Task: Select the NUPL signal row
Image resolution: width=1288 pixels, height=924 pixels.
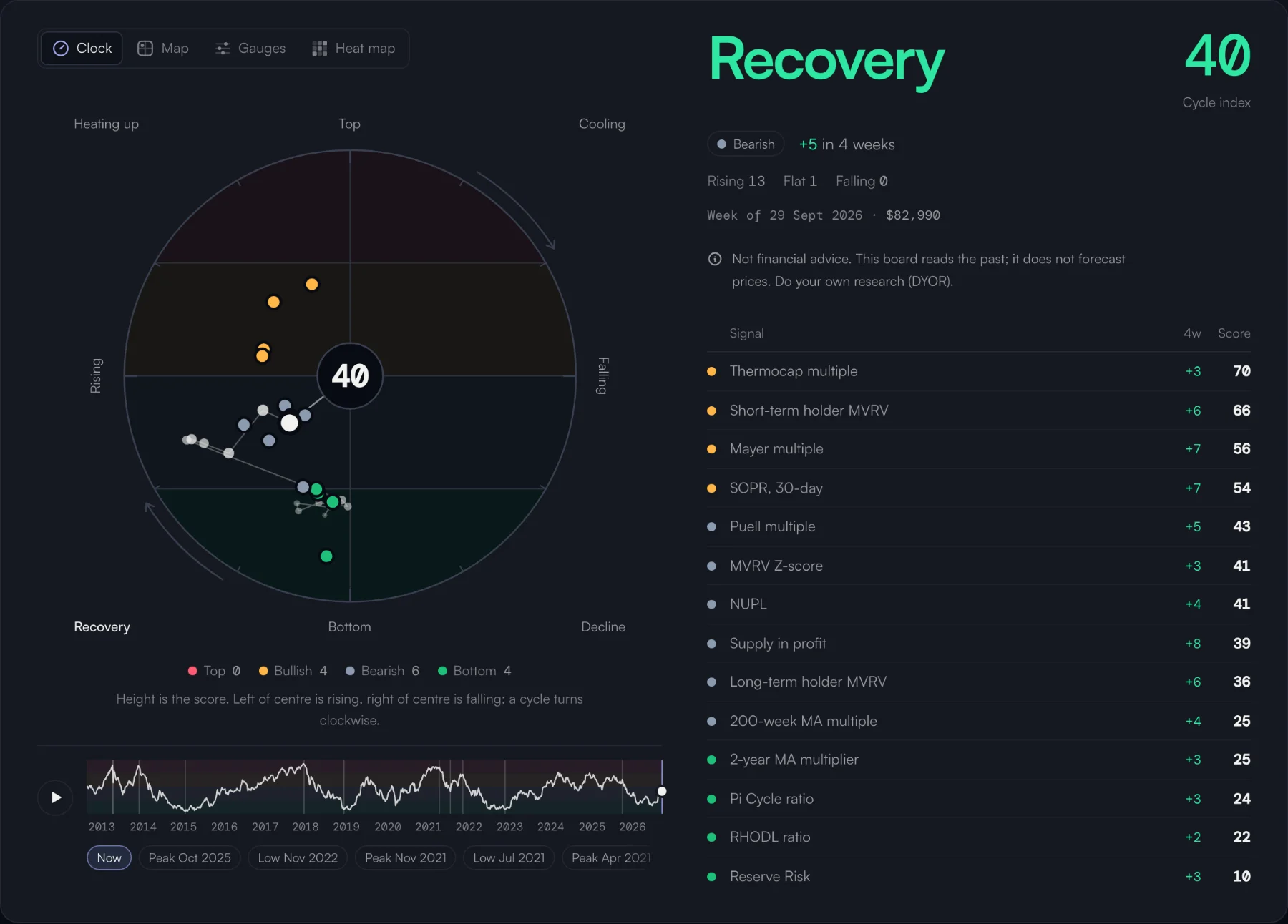Action: point(978,604)
